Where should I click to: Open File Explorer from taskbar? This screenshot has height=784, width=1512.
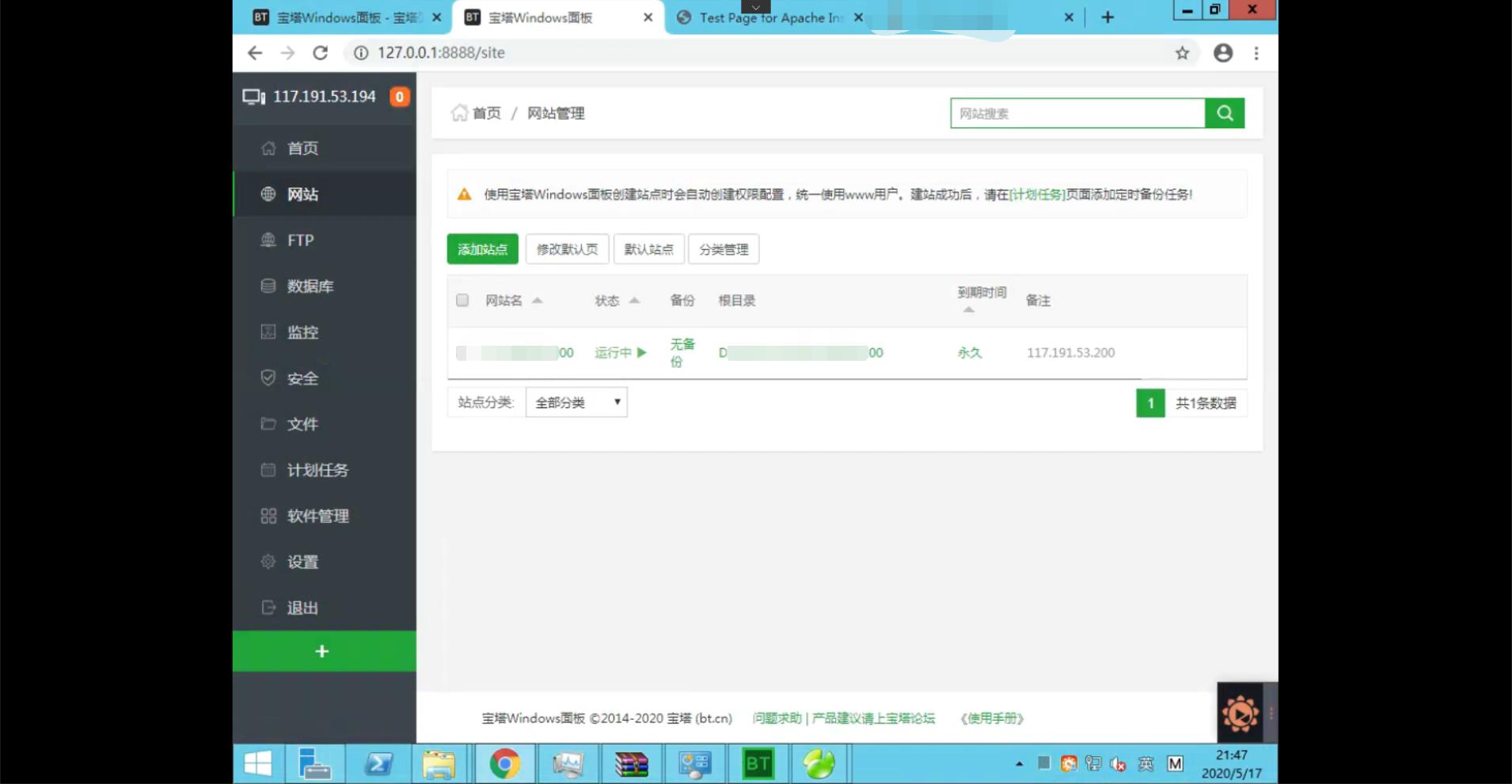[439, 763]
